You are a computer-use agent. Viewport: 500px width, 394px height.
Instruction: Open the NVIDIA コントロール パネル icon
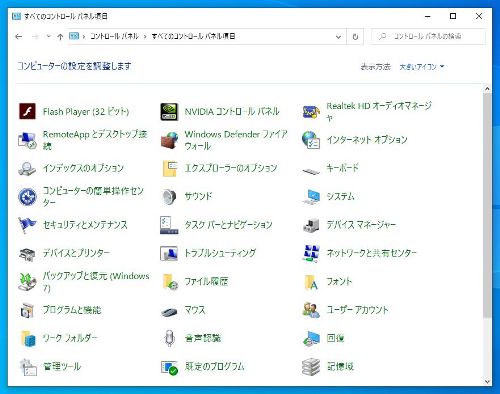click(169, 111)
